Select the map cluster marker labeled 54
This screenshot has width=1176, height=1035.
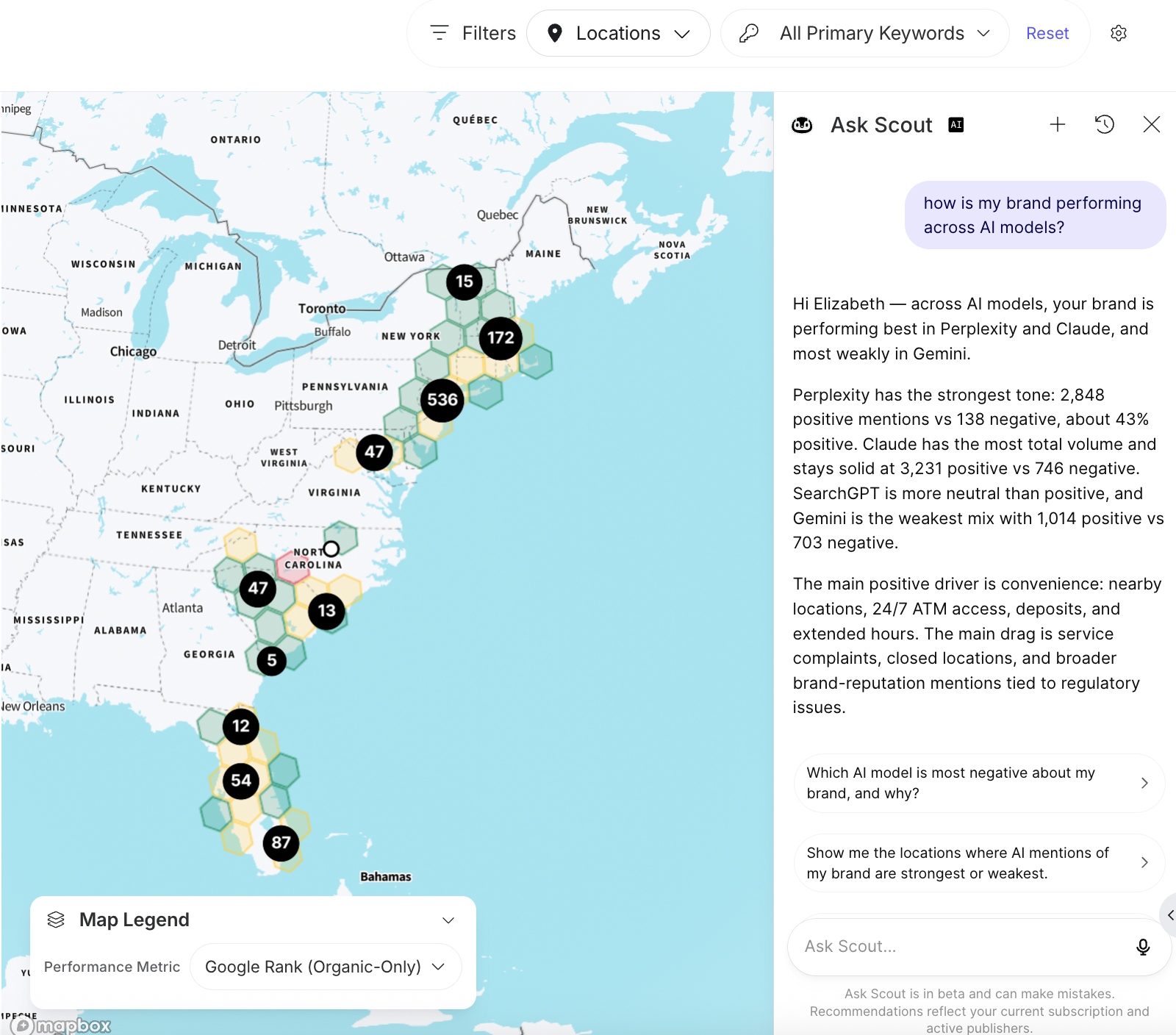pos(241,781)
